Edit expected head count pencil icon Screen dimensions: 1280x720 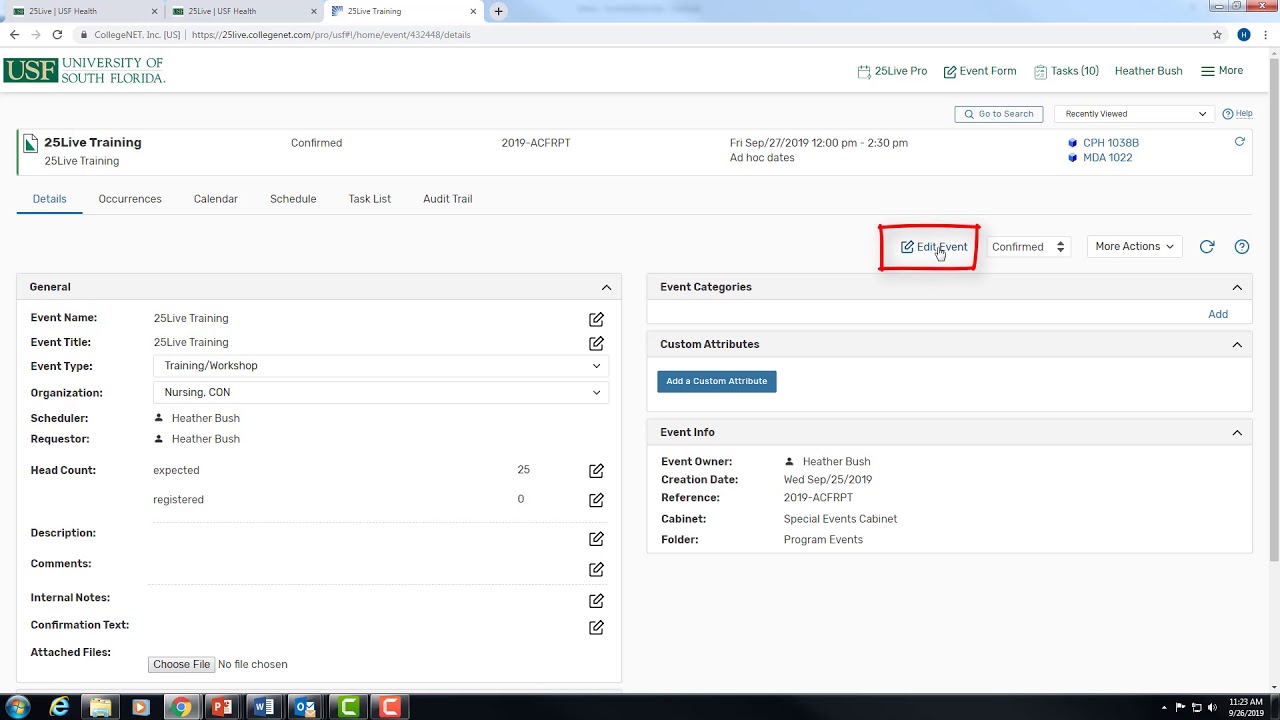[x=596, y=470]
